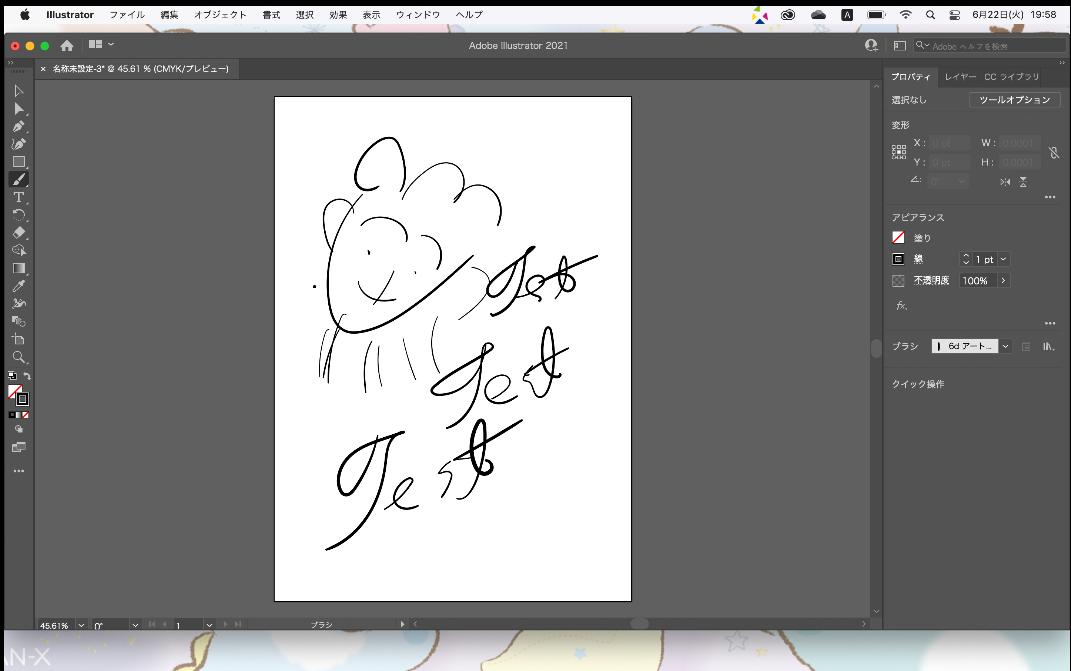1071x671 pixels.
Task: Flip vertically in Transform section
Action: pyautogui.click(x=1023, y=182)
